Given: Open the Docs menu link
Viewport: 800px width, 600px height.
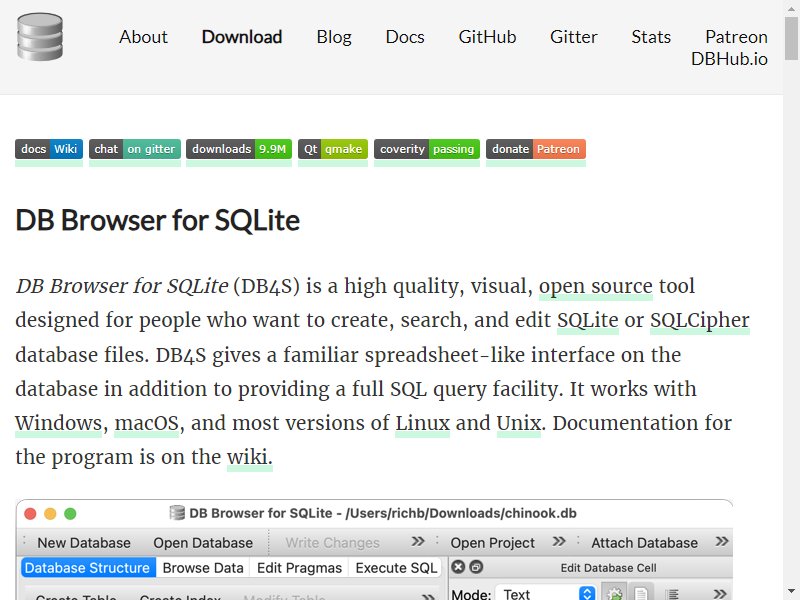Looking at the screenshot, I should pos(405,37).
